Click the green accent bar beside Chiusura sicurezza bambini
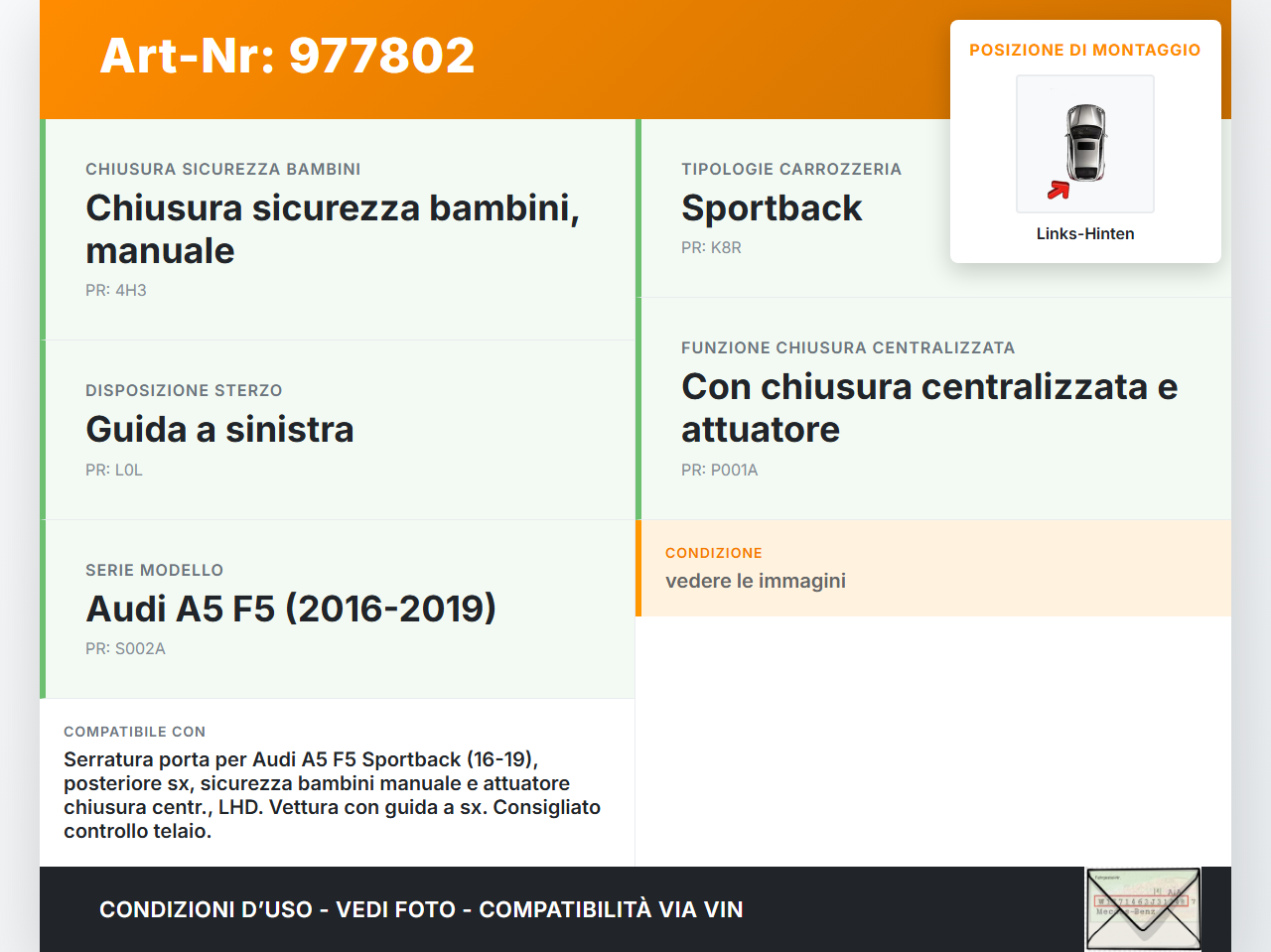 tap(42, 228)
